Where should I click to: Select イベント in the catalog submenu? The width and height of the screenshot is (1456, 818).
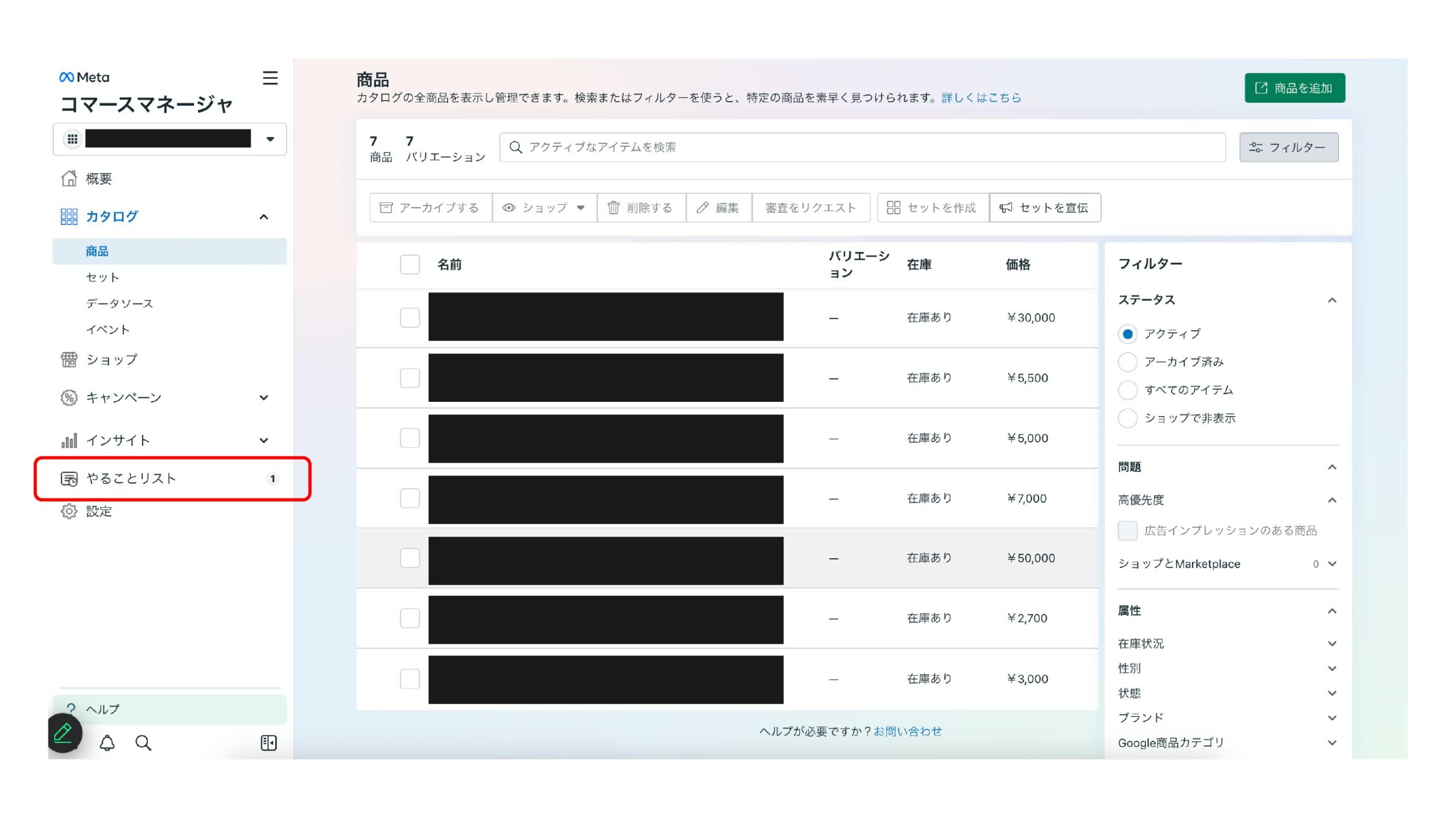[108, 330]
